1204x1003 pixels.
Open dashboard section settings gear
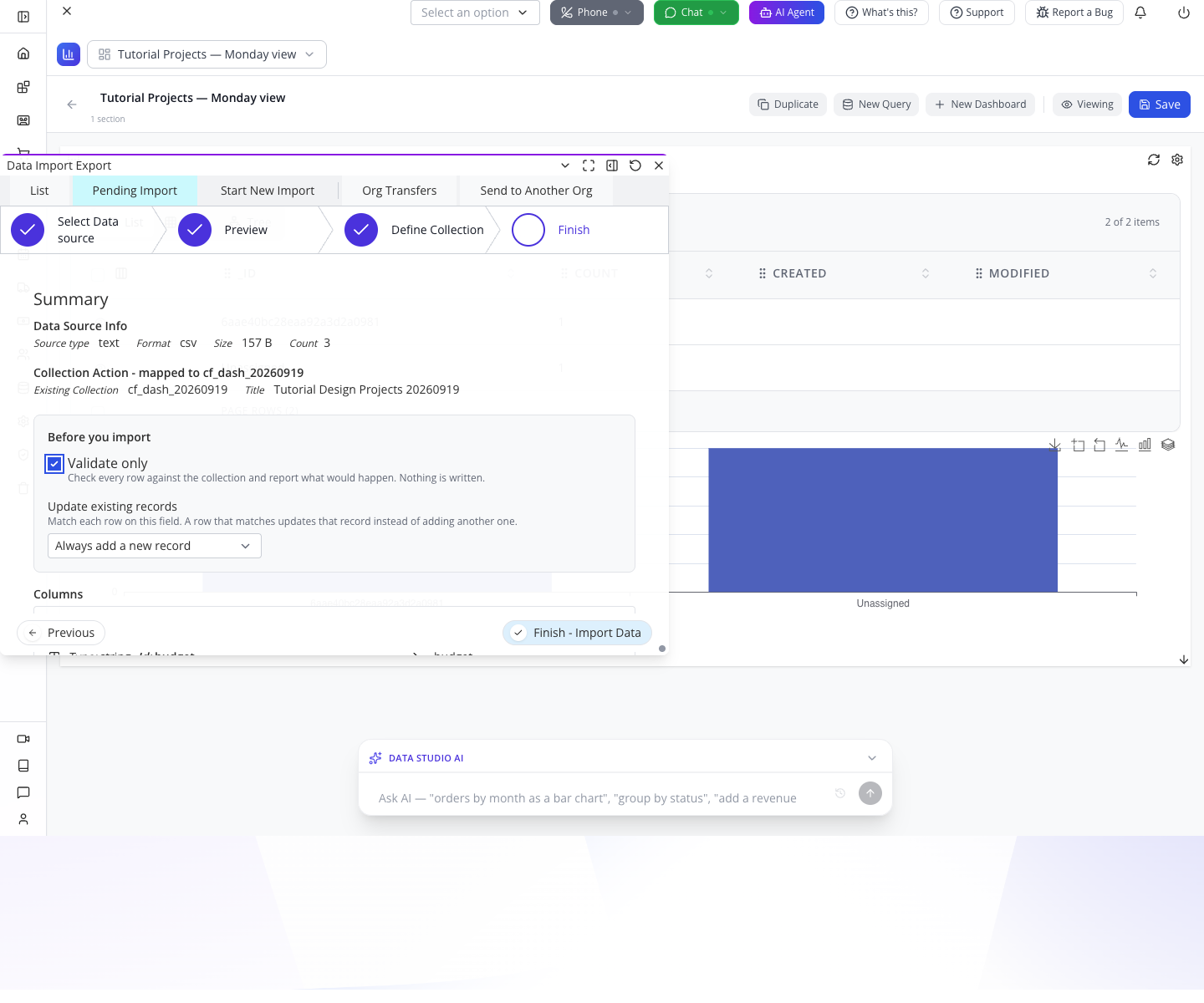[1177, 160]
